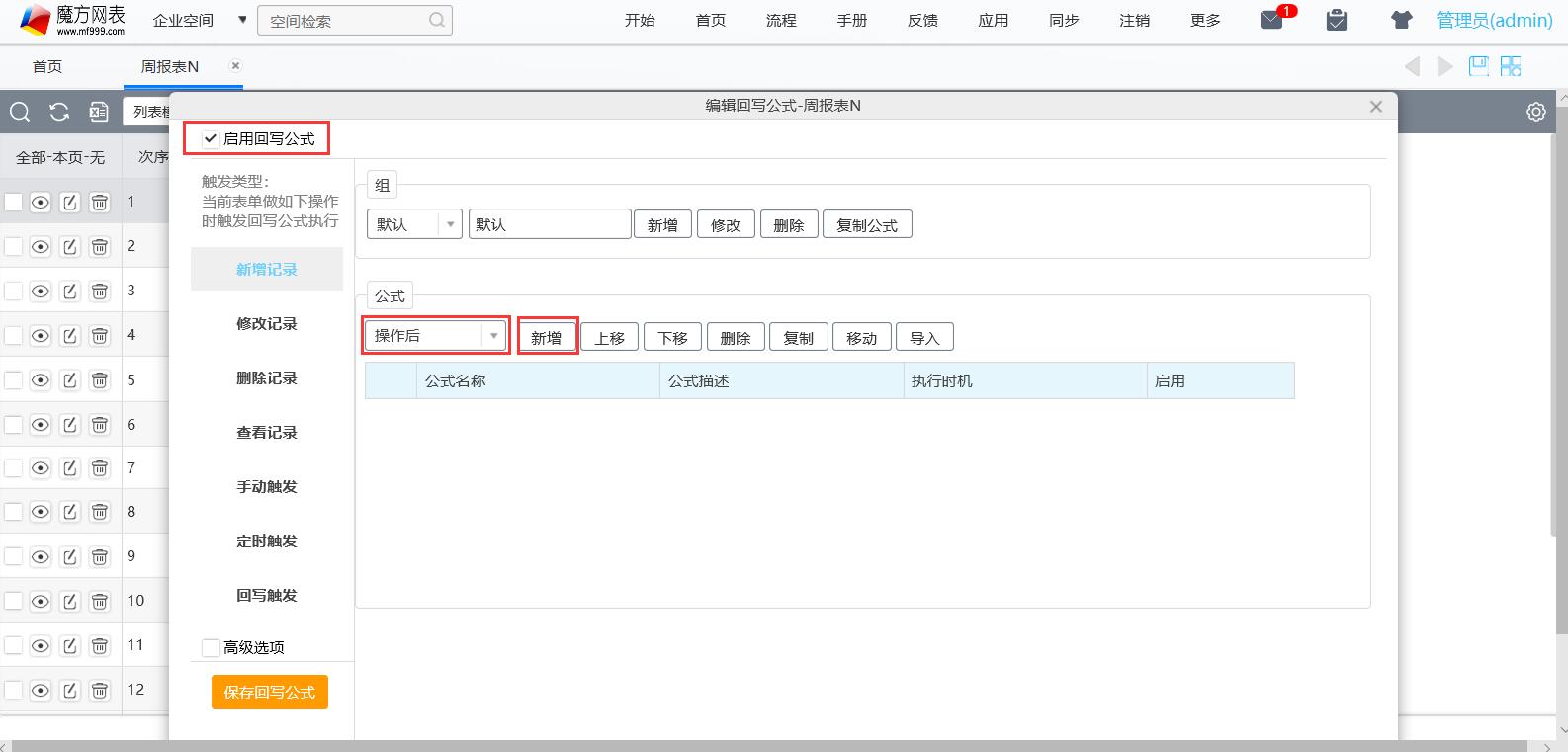1568x752 pixels.
Task: View record in row 5 eye icon
Action: click(x=41, y=380)
